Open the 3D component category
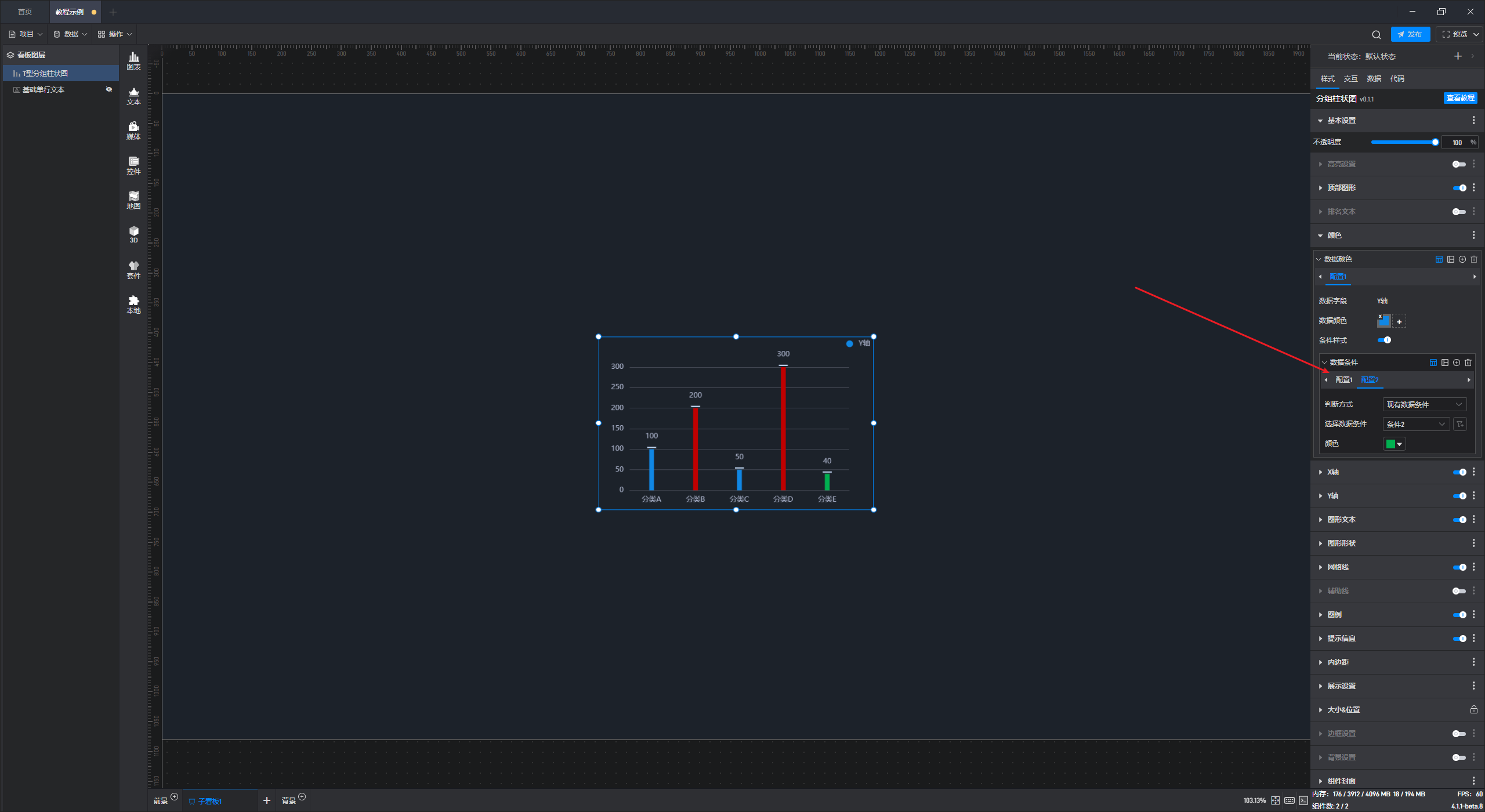The width and height of the screenshot is (1485, 812). point(133,234)
